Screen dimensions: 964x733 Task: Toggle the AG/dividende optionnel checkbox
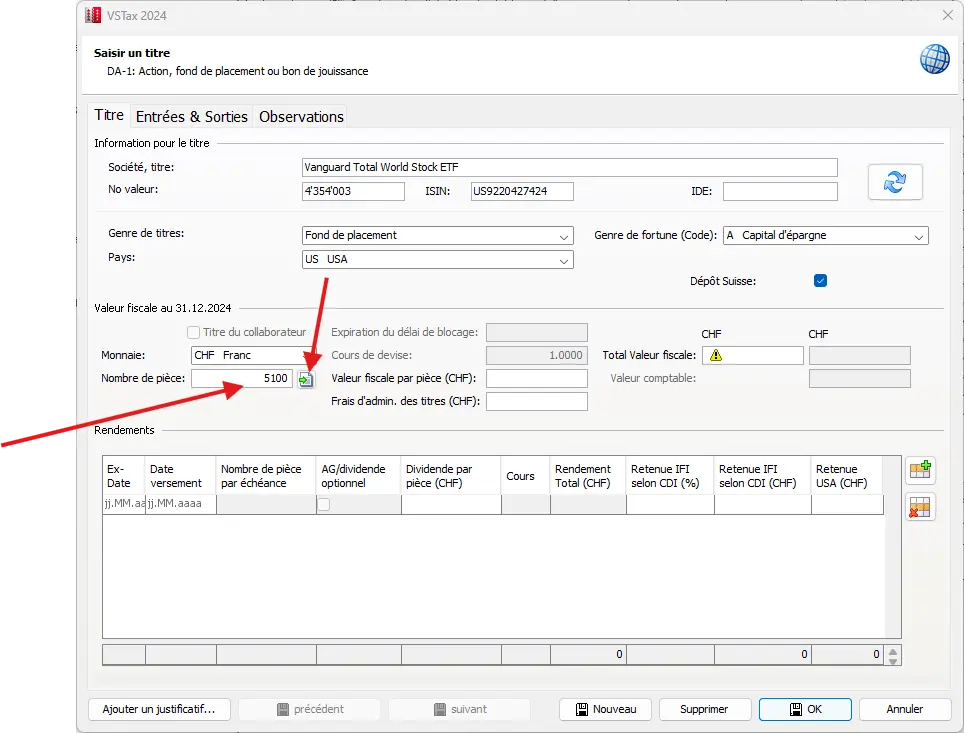(x=323, y=505)
